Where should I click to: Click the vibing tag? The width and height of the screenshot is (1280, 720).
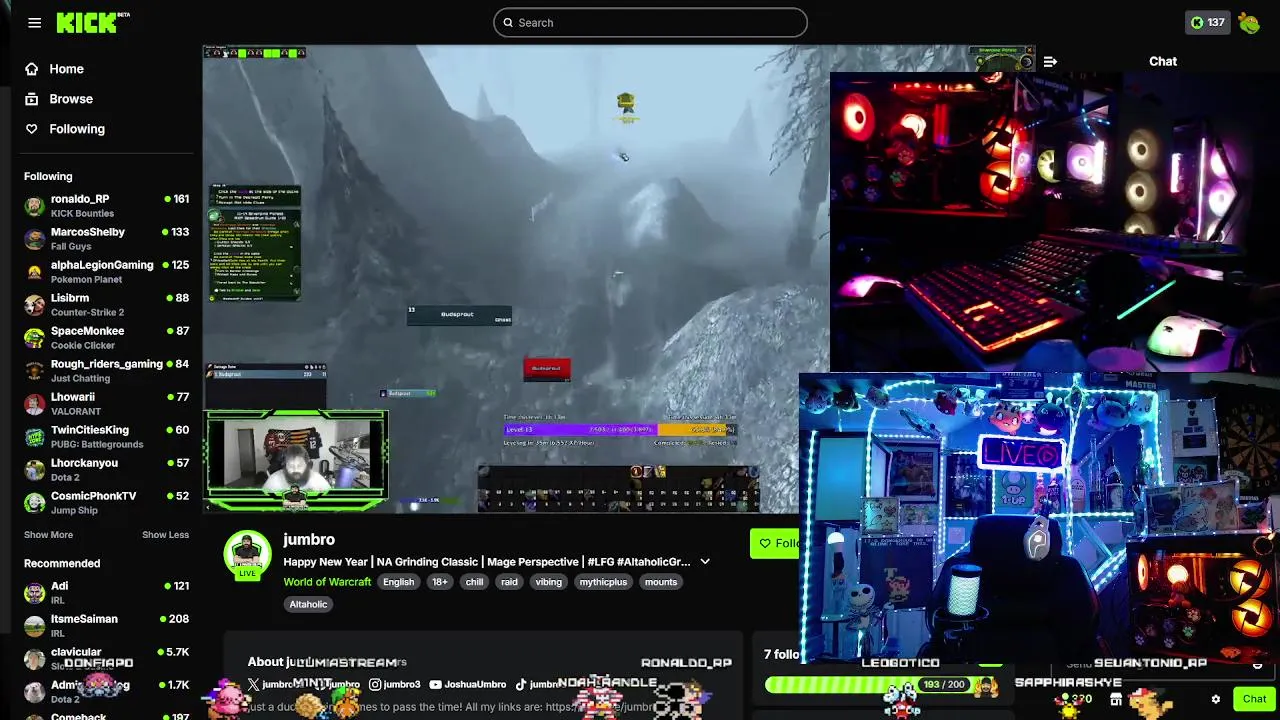[x=548, y=582]
